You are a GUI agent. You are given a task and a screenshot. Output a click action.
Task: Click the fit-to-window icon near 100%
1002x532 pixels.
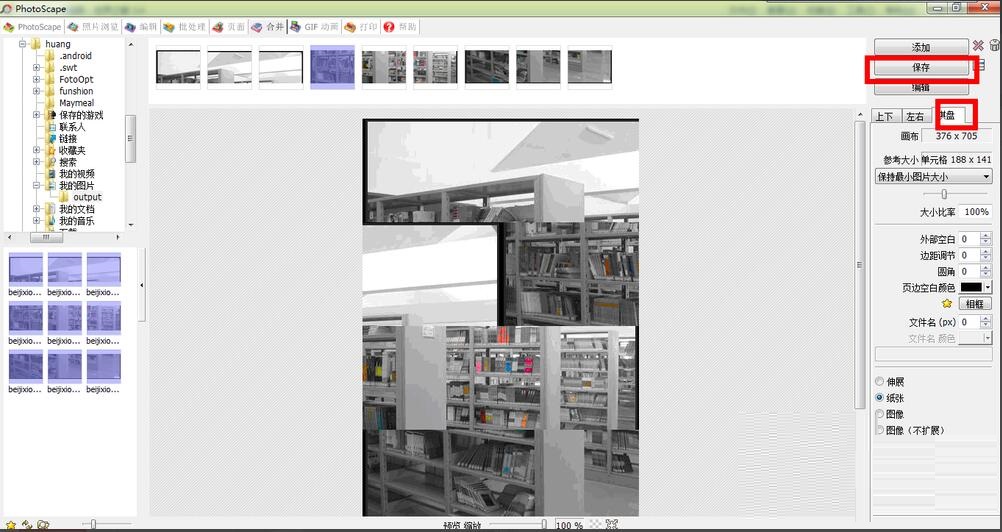pos(612,525)
